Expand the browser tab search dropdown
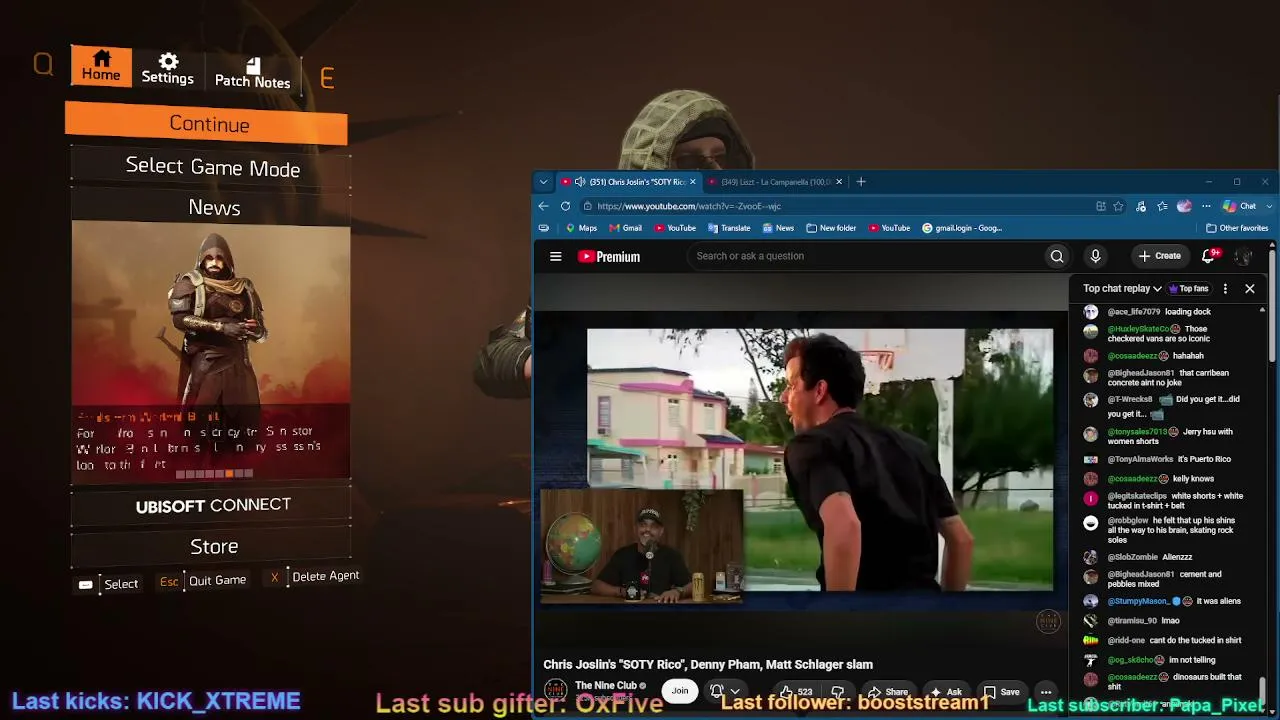Screen dimensions: 1280x720 coord(543,182)
